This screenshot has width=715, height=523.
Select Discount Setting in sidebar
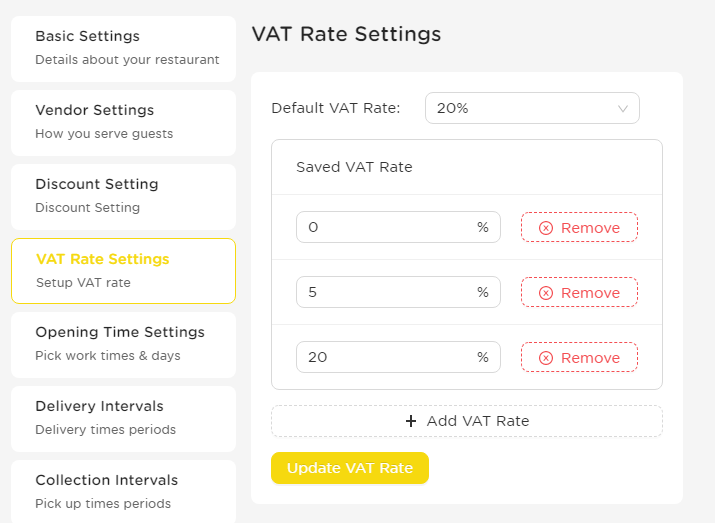click(x=123, y=197)
